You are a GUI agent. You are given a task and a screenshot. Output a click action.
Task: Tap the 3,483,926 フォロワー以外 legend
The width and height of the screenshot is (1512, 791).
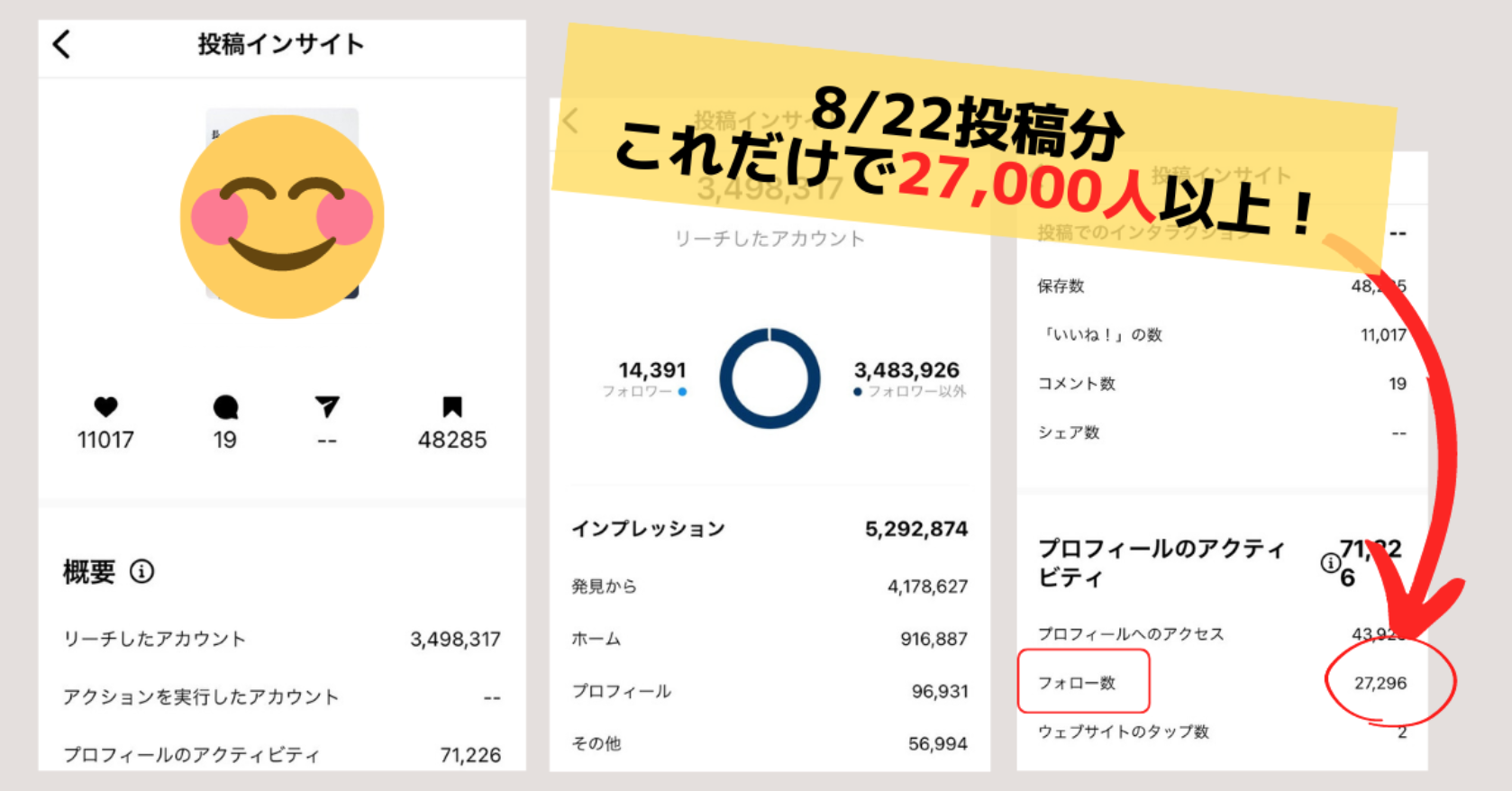[910, 379]
